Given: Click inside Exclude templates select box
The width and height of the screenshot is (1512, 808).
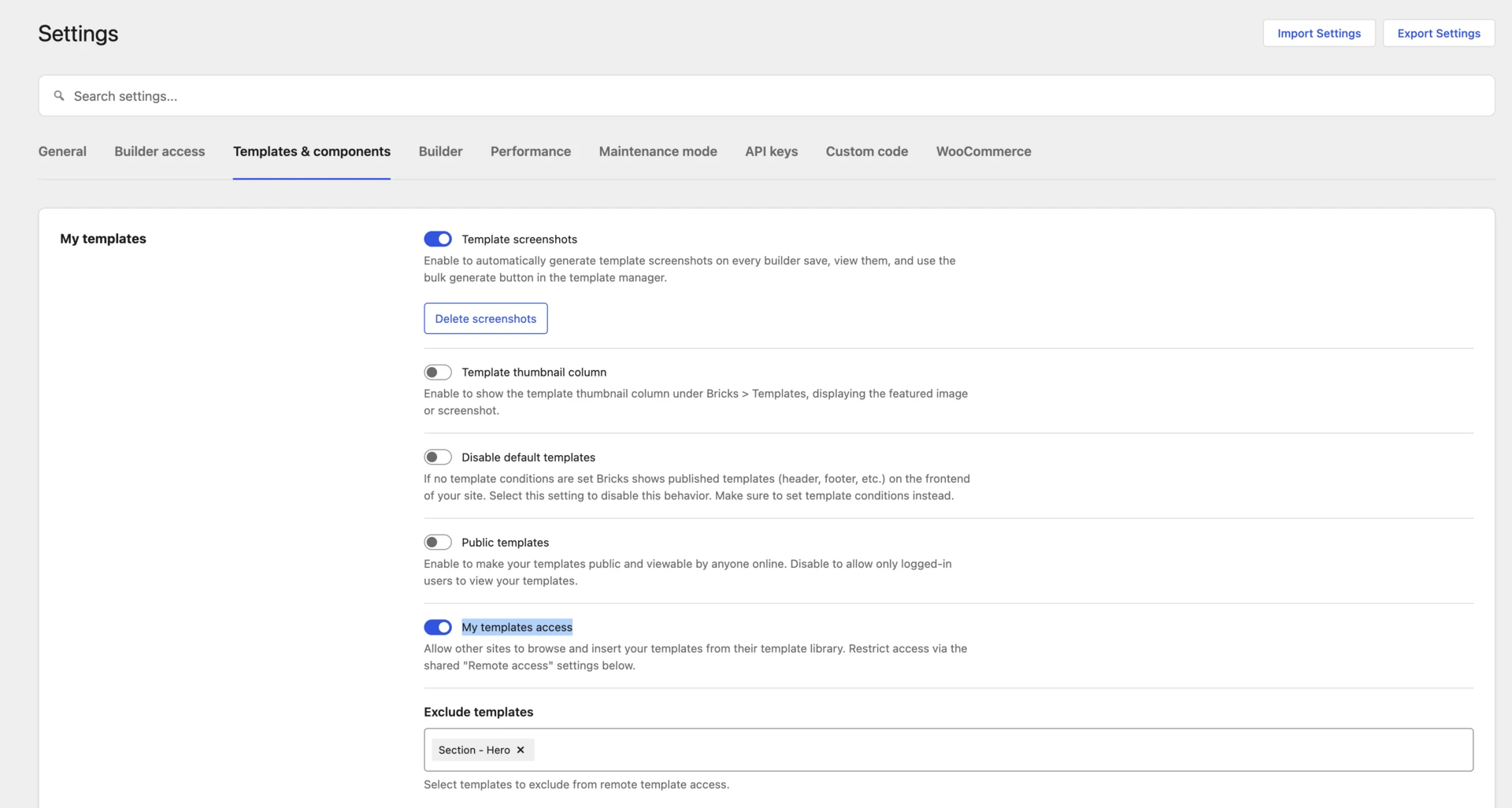Looking at the screenshot, I should coord(949,750).
